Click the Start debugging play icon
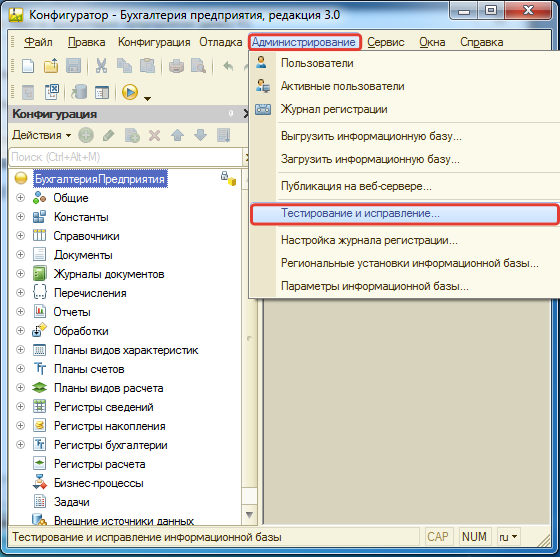Viewport: 560px width, 557px height. click(x=130, y=92)
